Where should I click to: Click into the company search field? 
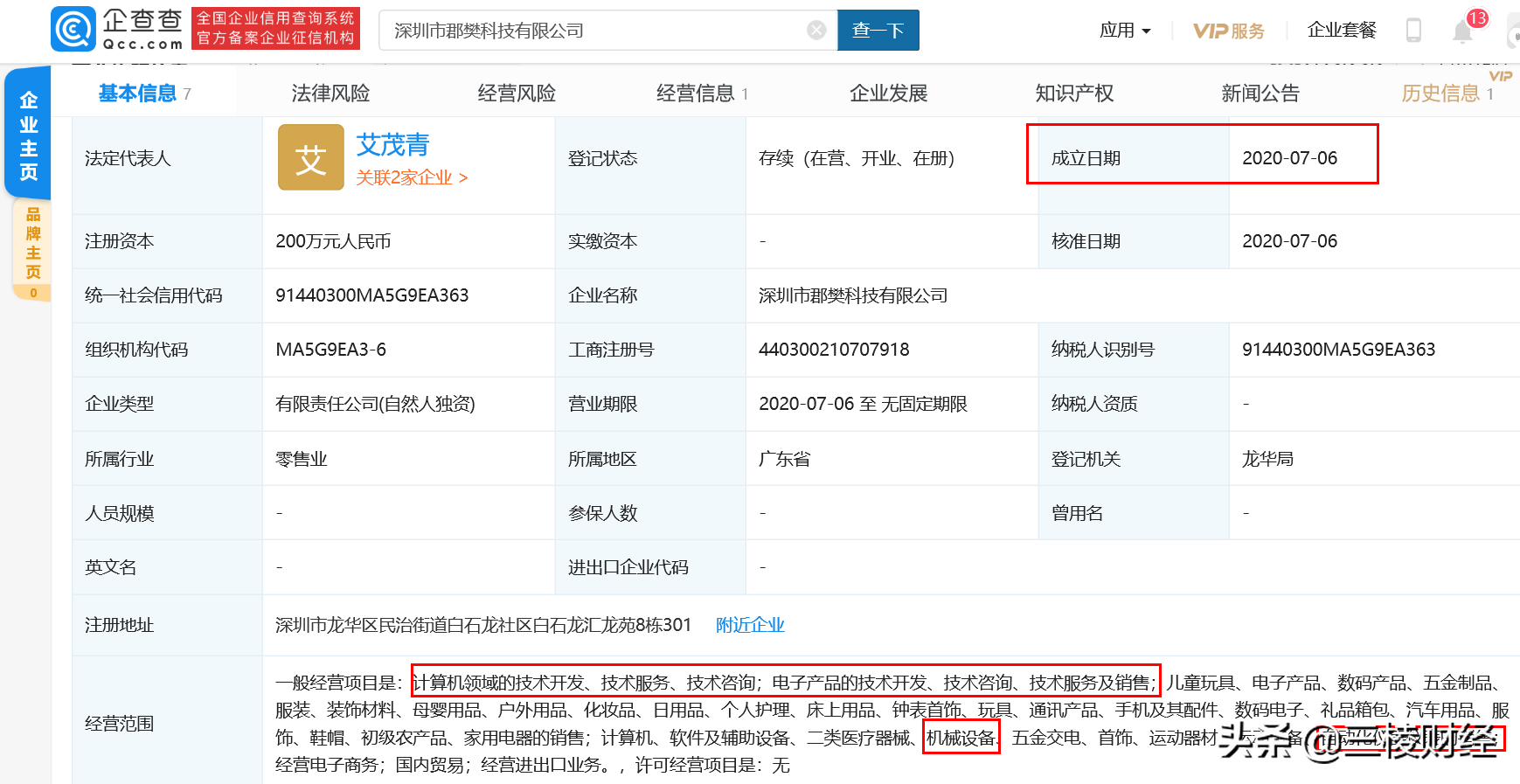point(594,31)
